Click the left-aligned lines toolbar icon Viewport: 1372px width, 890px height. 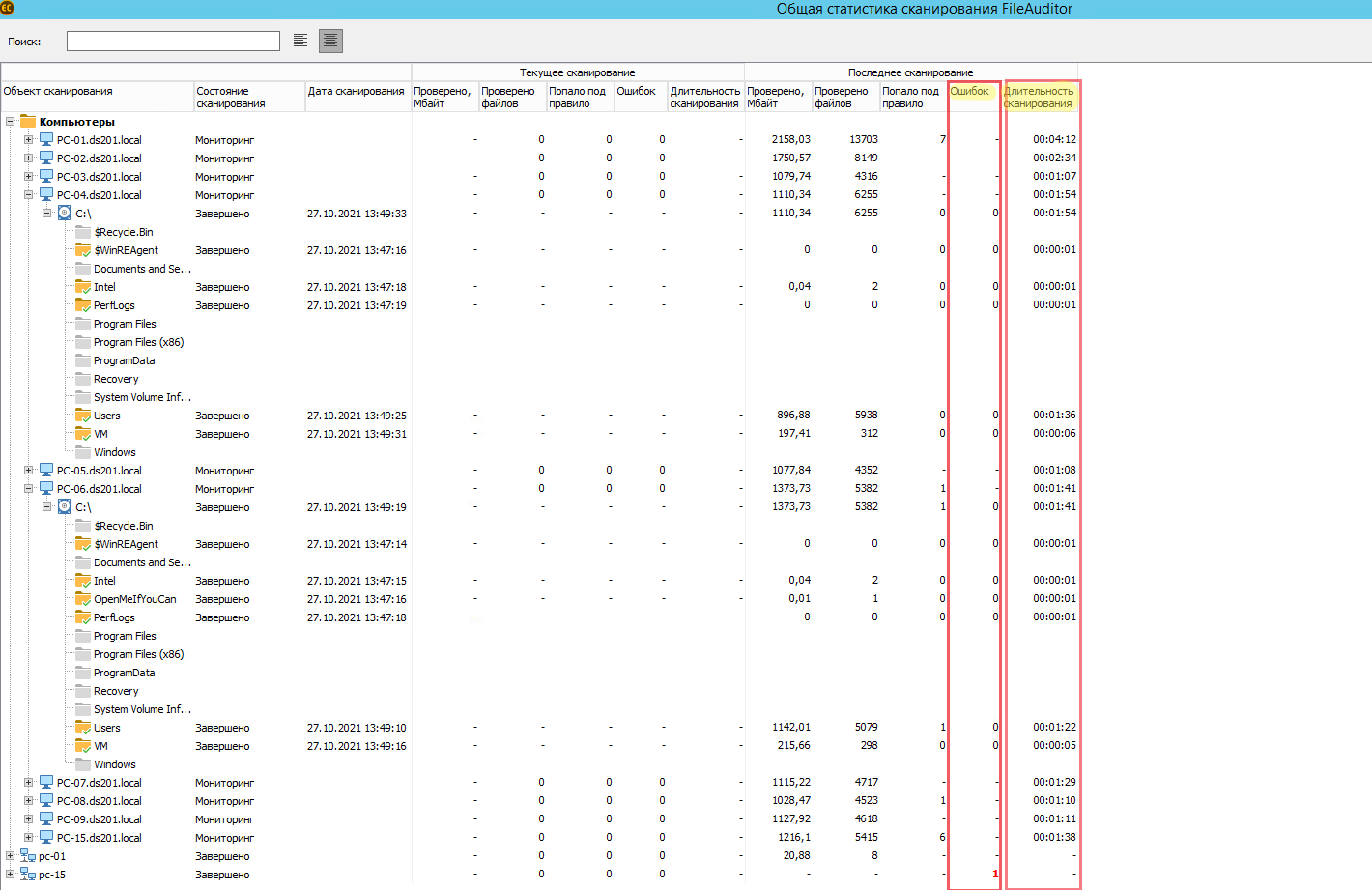click(300, 41)
